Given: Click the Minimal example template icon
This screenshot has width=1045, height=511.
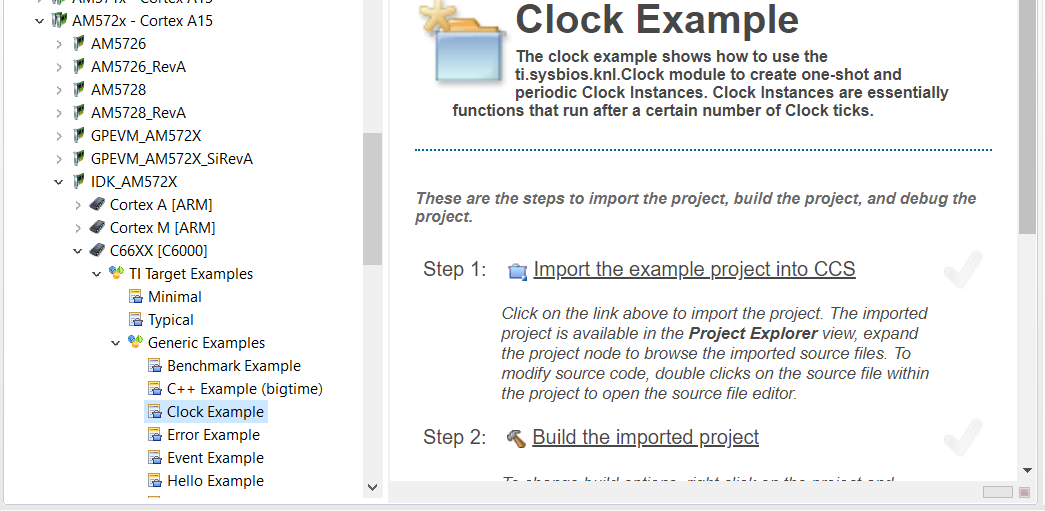Looking at the screenshot, I should pos(136,297).
